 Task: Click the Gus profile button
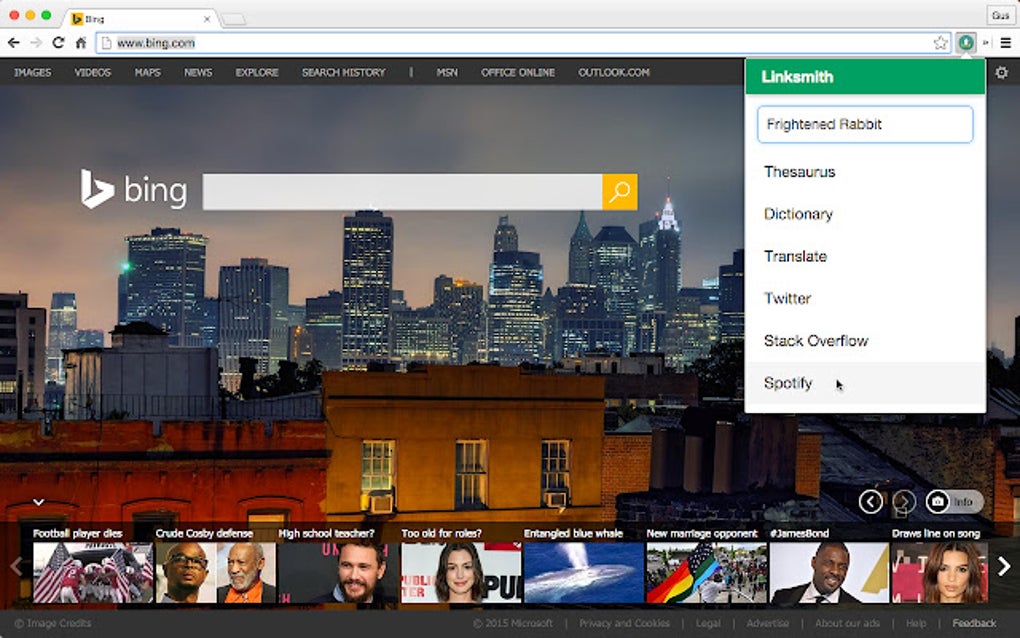1000,15
